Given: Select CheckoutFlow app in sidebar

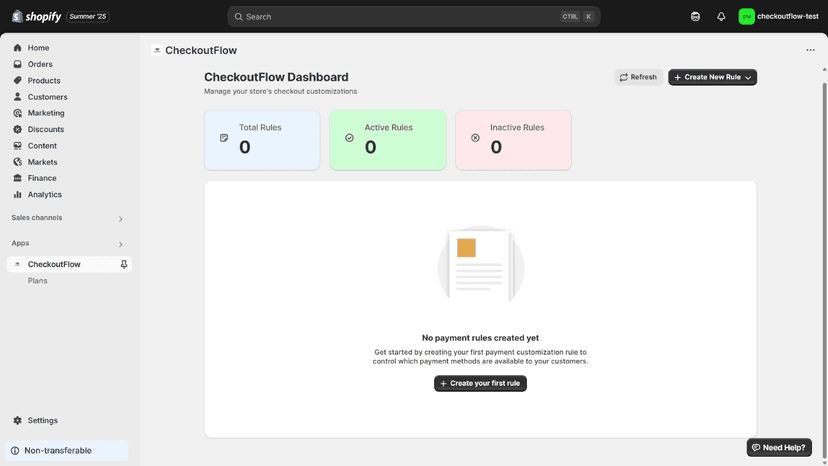Looking at the screenshot, I should click(69, 264).
